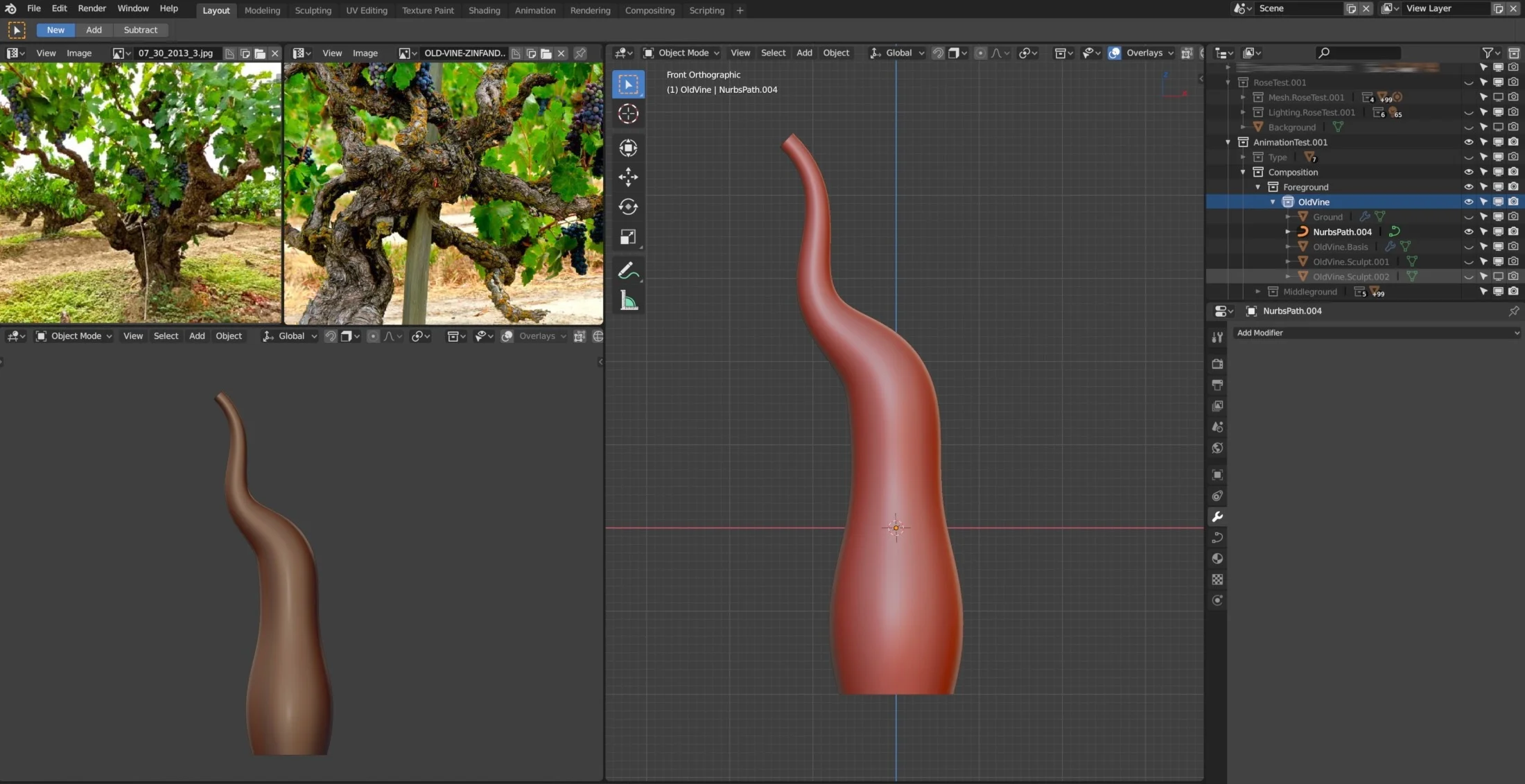
Task: Open the Render menu
Action: click(x=91, y=8)
